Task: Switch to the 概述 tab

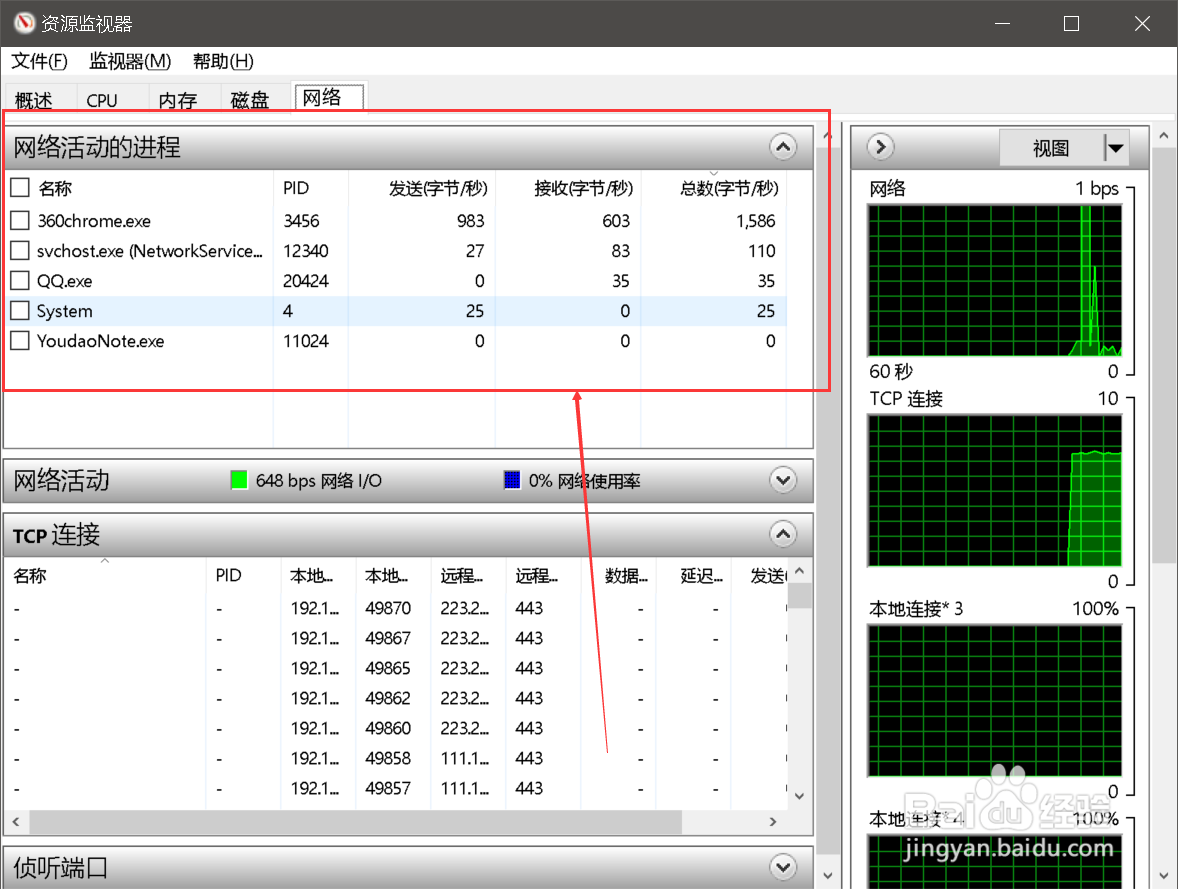Action: point(34,100)
